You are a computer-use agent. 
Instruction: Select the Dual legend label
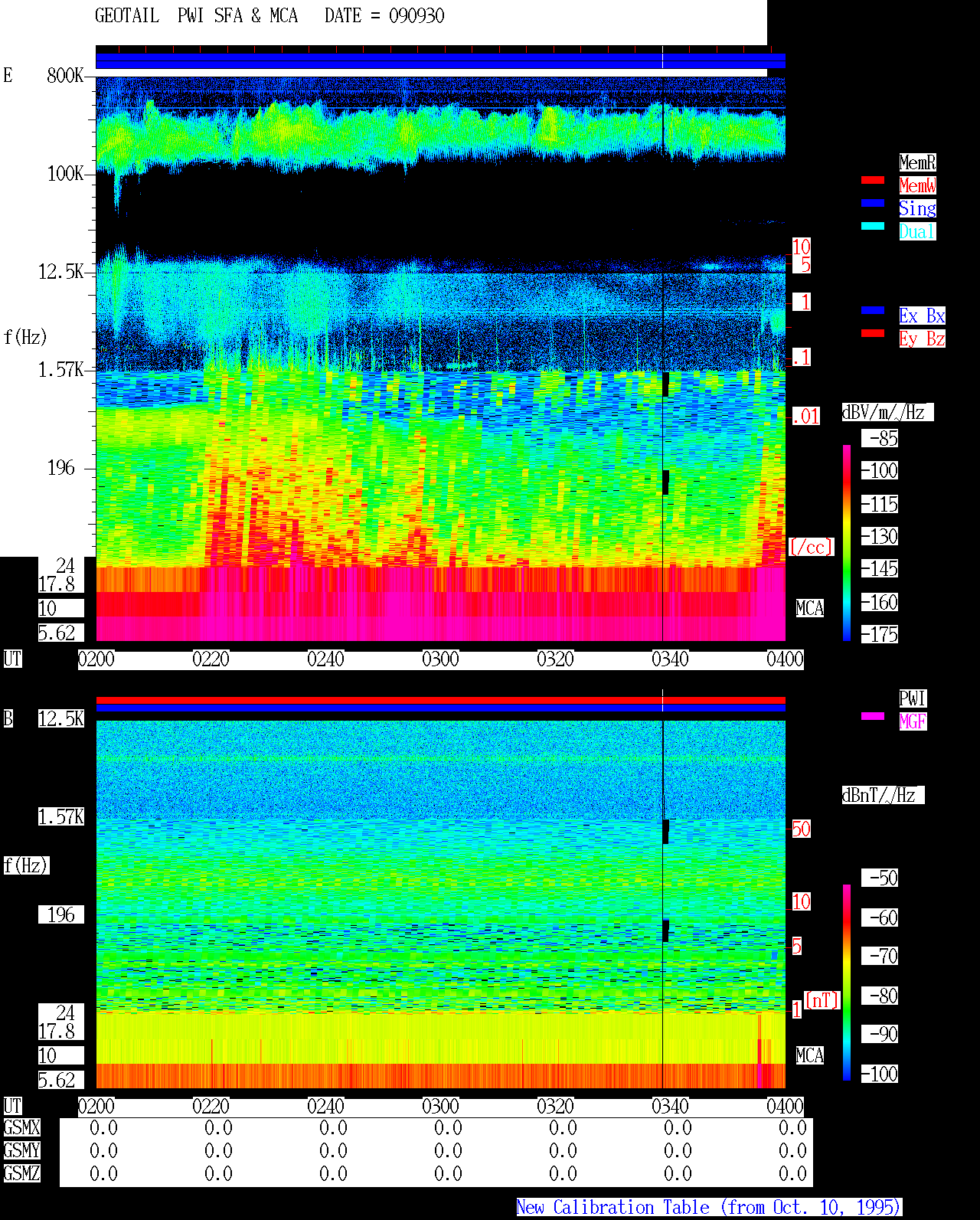(x=917, y=231)
